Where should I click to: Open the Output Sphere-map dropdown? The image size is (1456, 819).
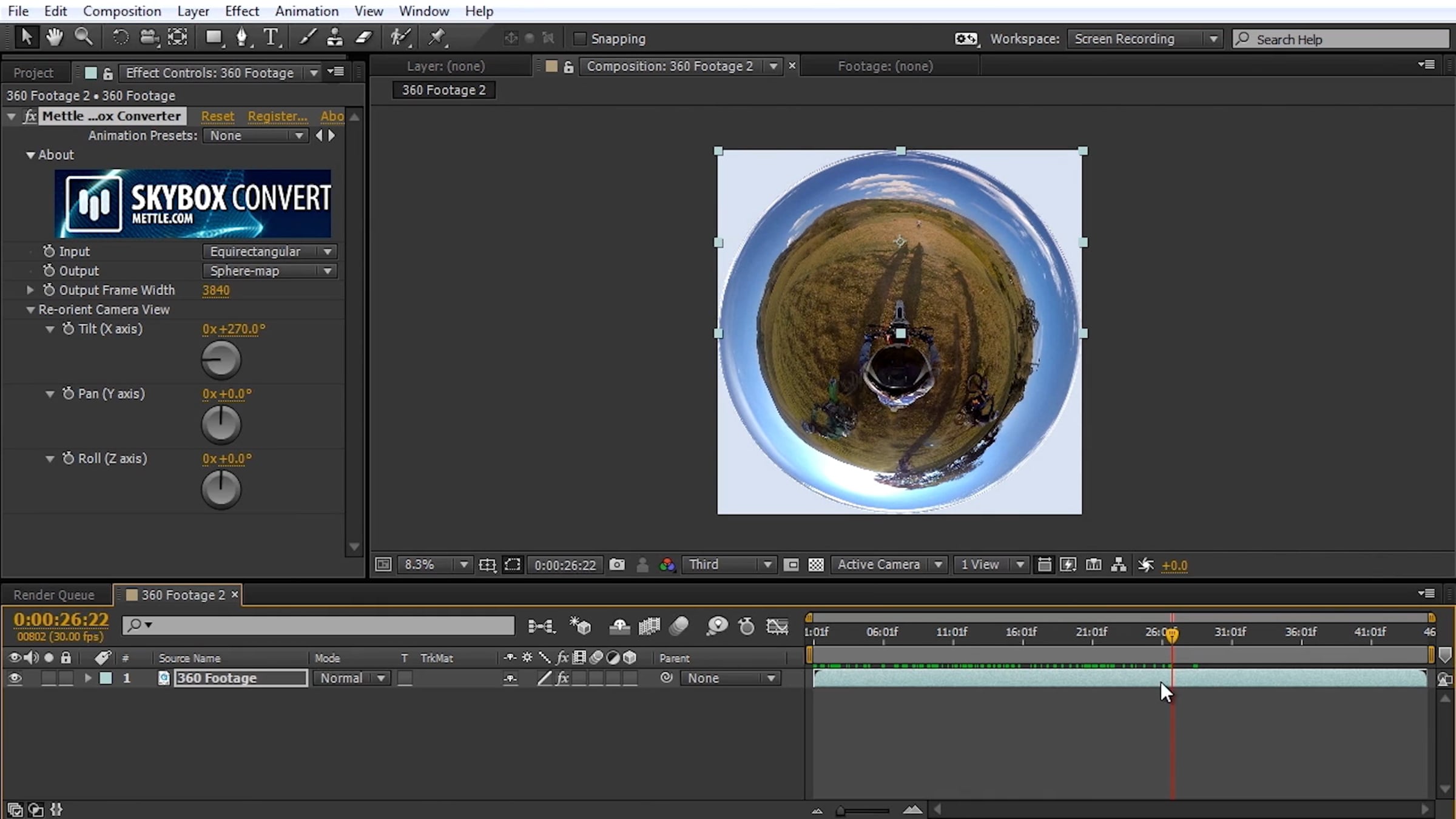[x=270, y=271]
